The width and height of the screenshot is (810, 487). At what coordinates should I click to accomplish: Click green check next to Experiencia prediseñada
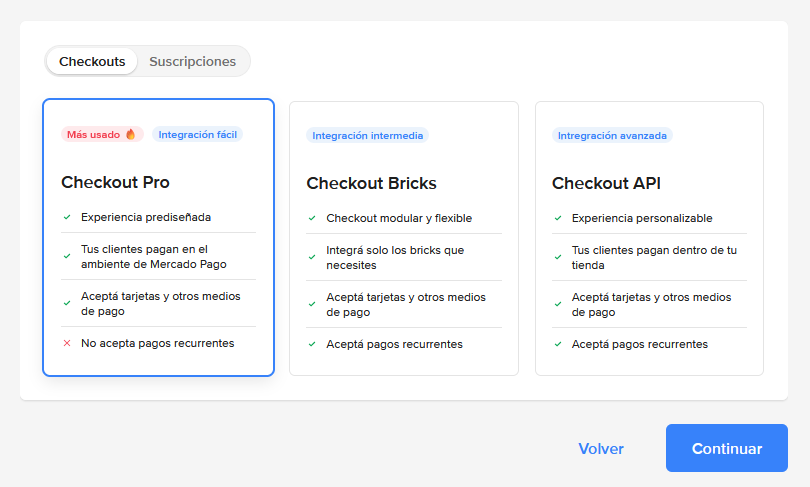pyautogui.click(x=67, y=217)
